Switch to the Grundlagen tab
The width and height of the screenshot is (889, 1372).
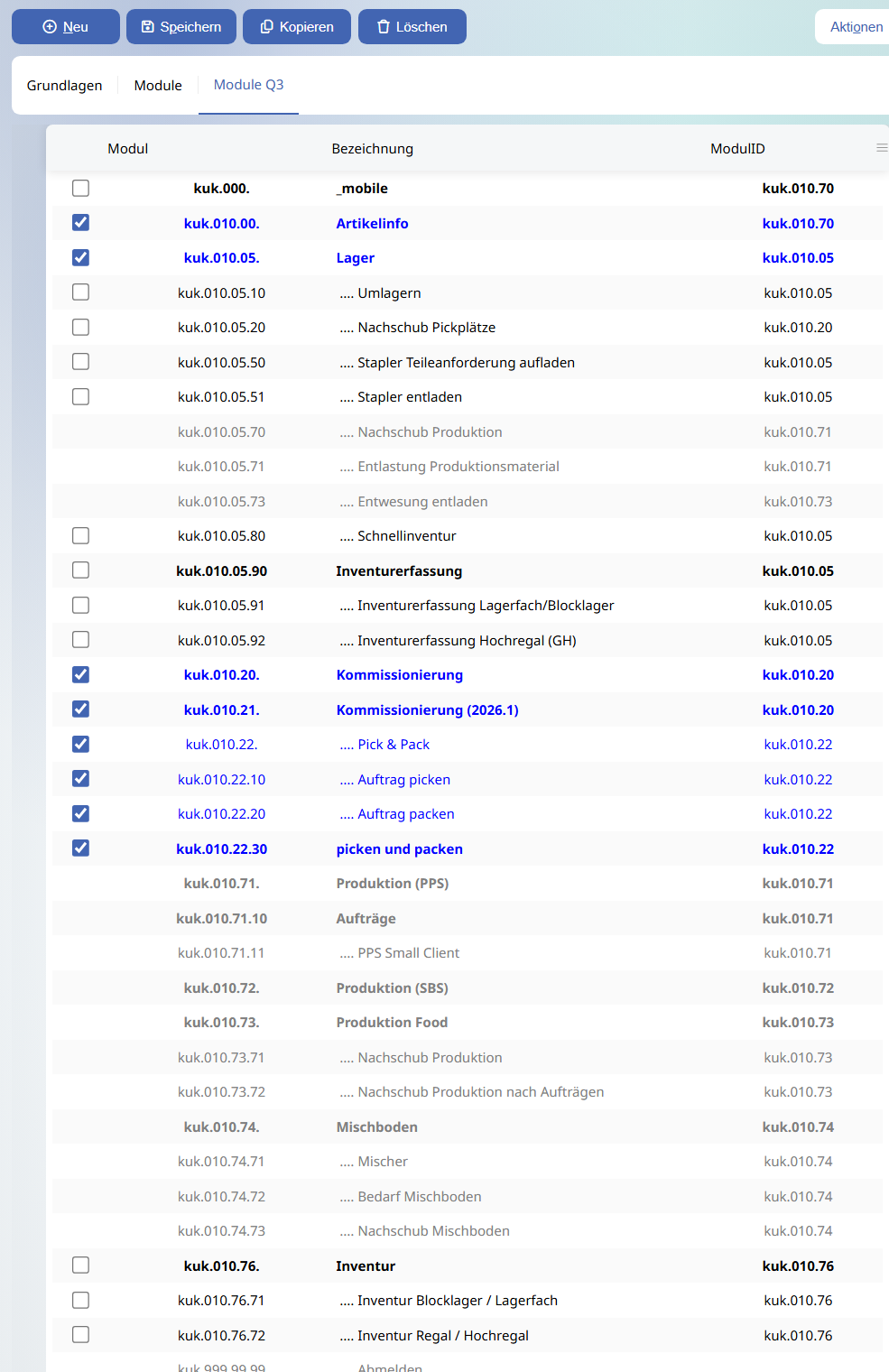64,86
